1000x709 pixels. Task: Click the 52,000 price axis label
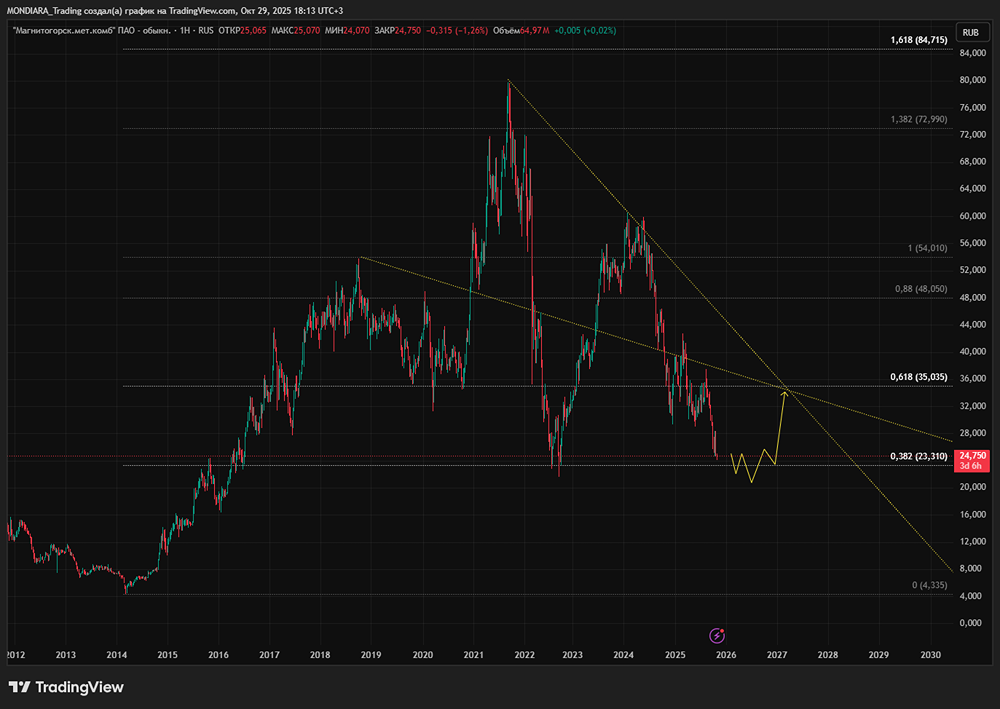[973, 270]
